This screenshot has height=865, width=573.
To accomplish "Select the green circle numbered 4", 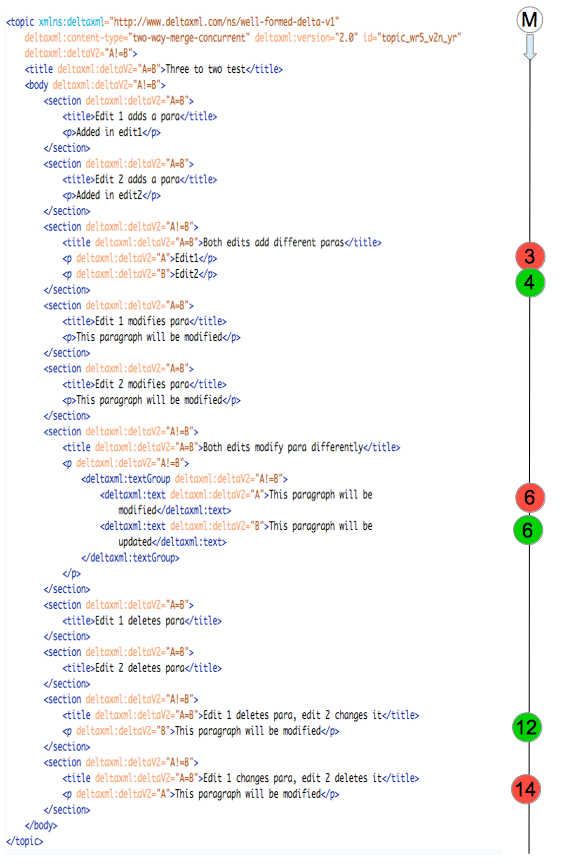I will (x=529, y=283).
